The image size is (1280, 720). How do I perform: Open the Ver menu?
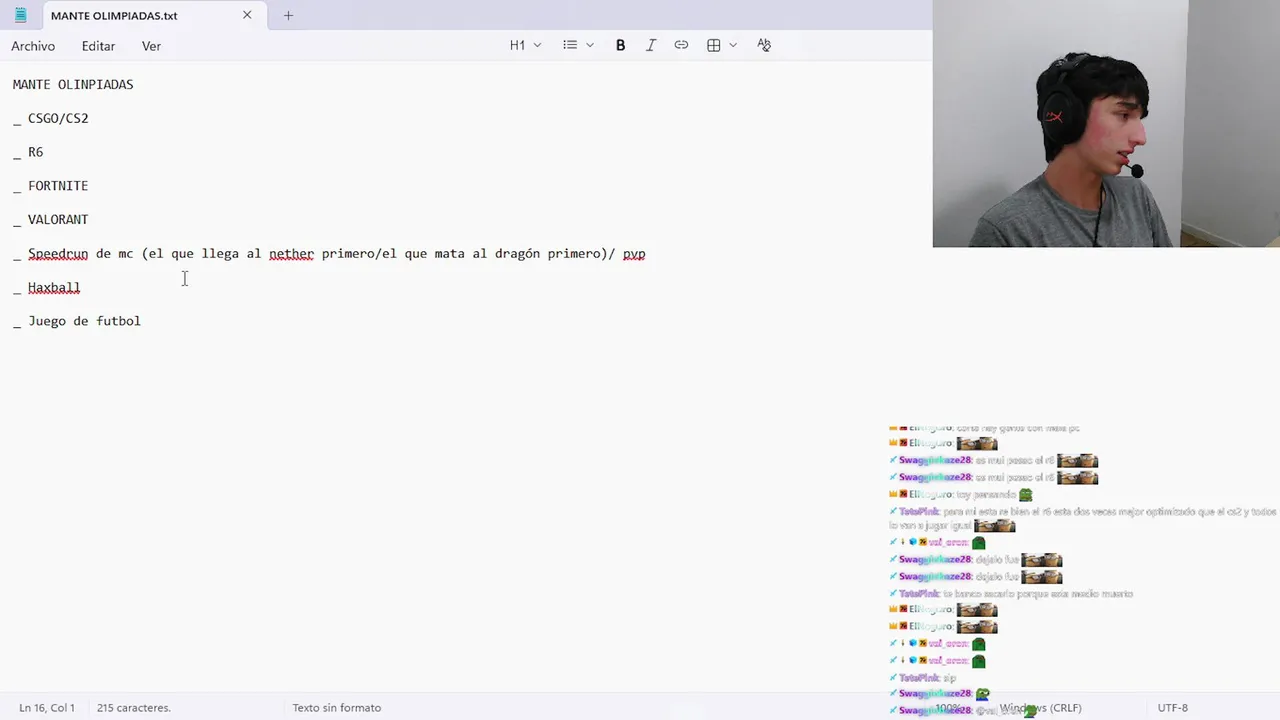[x=151, y=46]
